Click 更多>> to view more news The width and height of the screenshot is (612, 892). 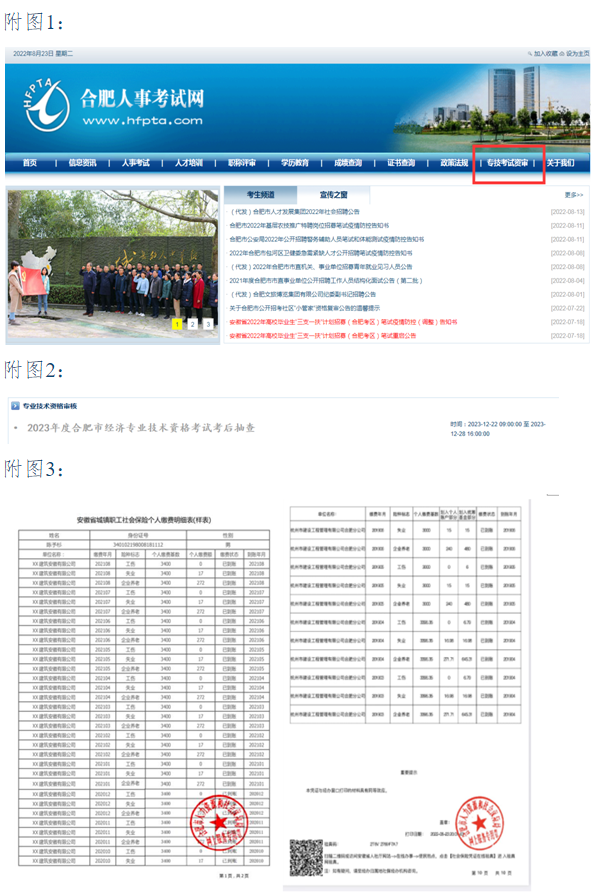click(574, 195)
